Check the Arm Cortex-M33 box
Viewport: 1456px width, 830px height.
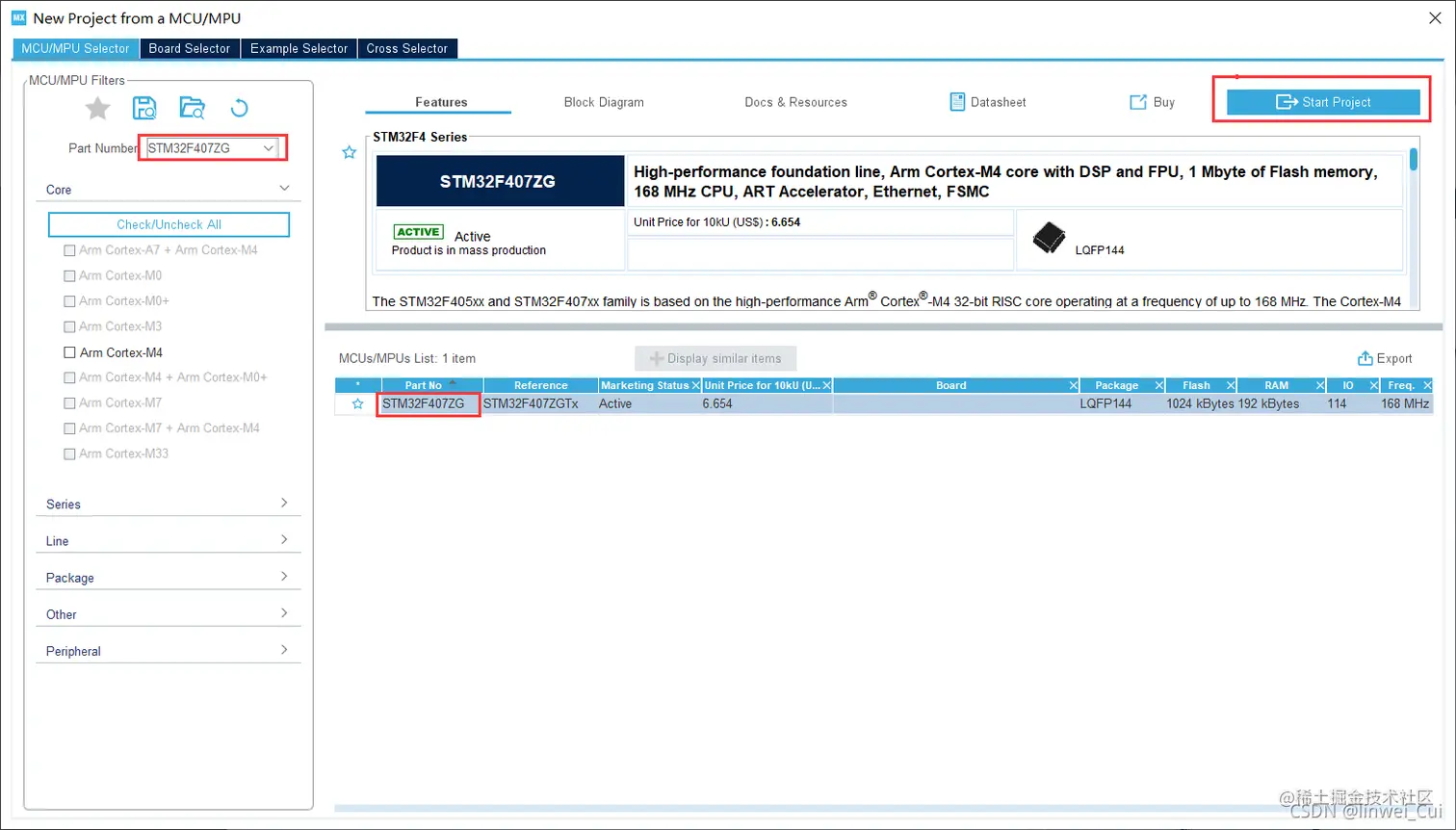(69, 454)
